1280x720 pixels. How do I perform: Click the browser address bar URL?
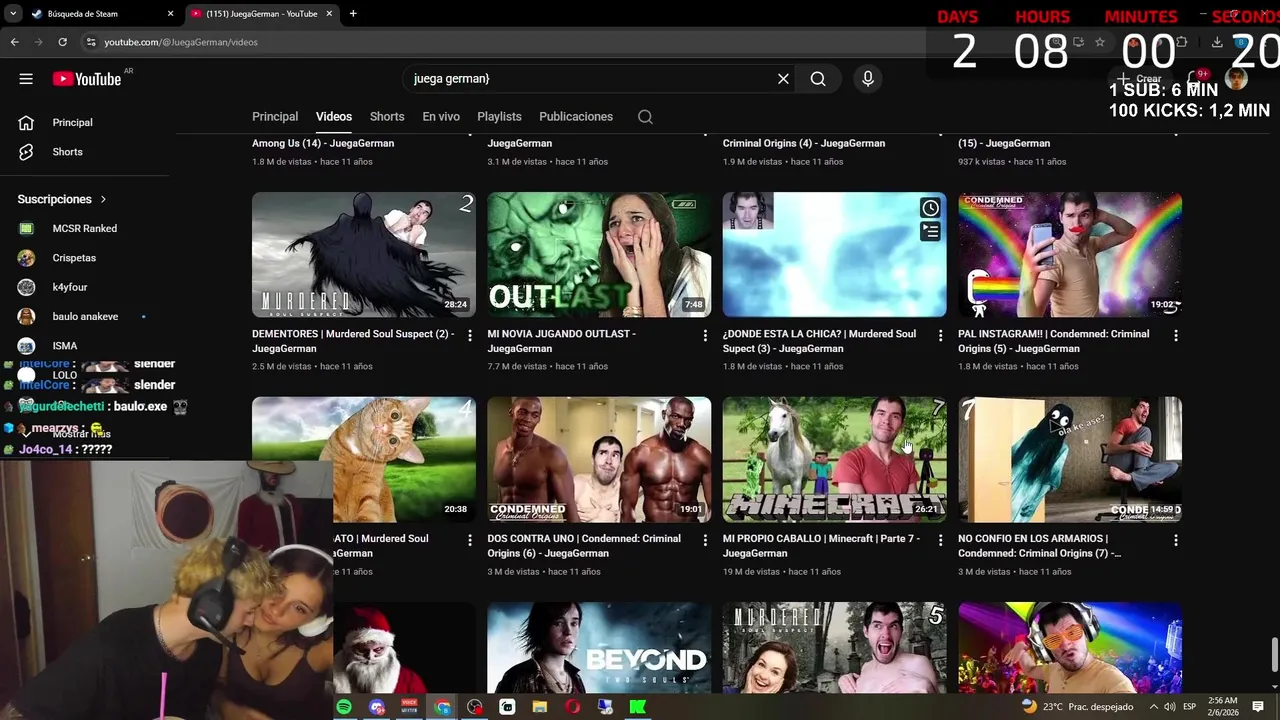point(181,42)
